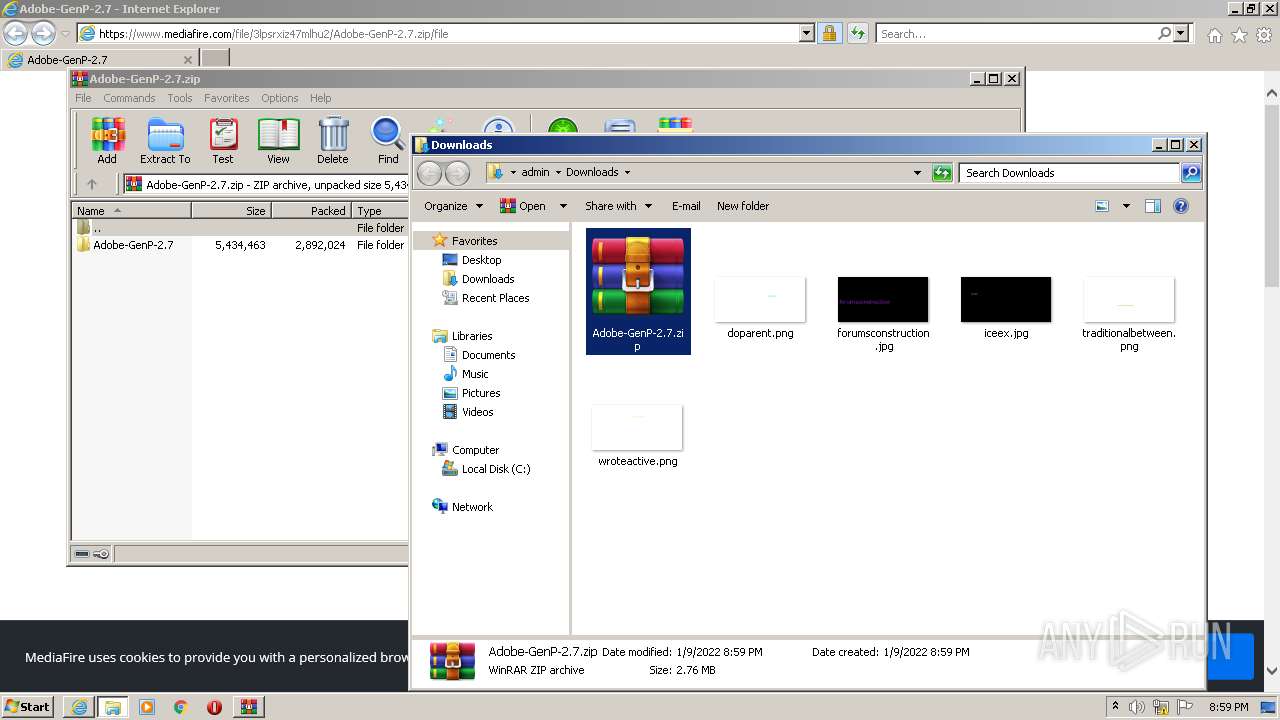Refresh the Downloads folder view
Screen dimensions: 1280x720
(942, 173)
